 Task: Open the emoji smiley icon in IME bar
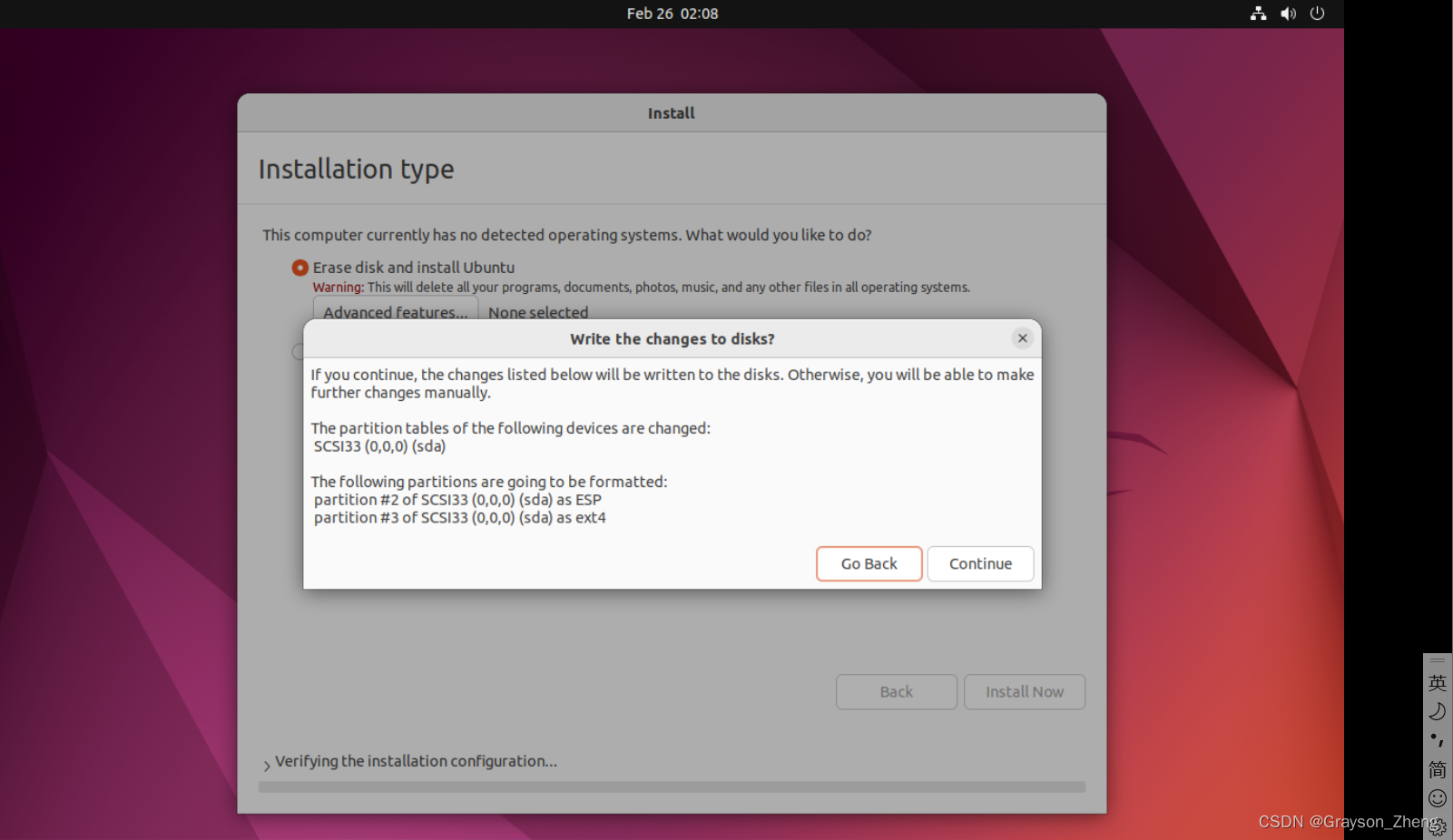[x=1438, y=798]
